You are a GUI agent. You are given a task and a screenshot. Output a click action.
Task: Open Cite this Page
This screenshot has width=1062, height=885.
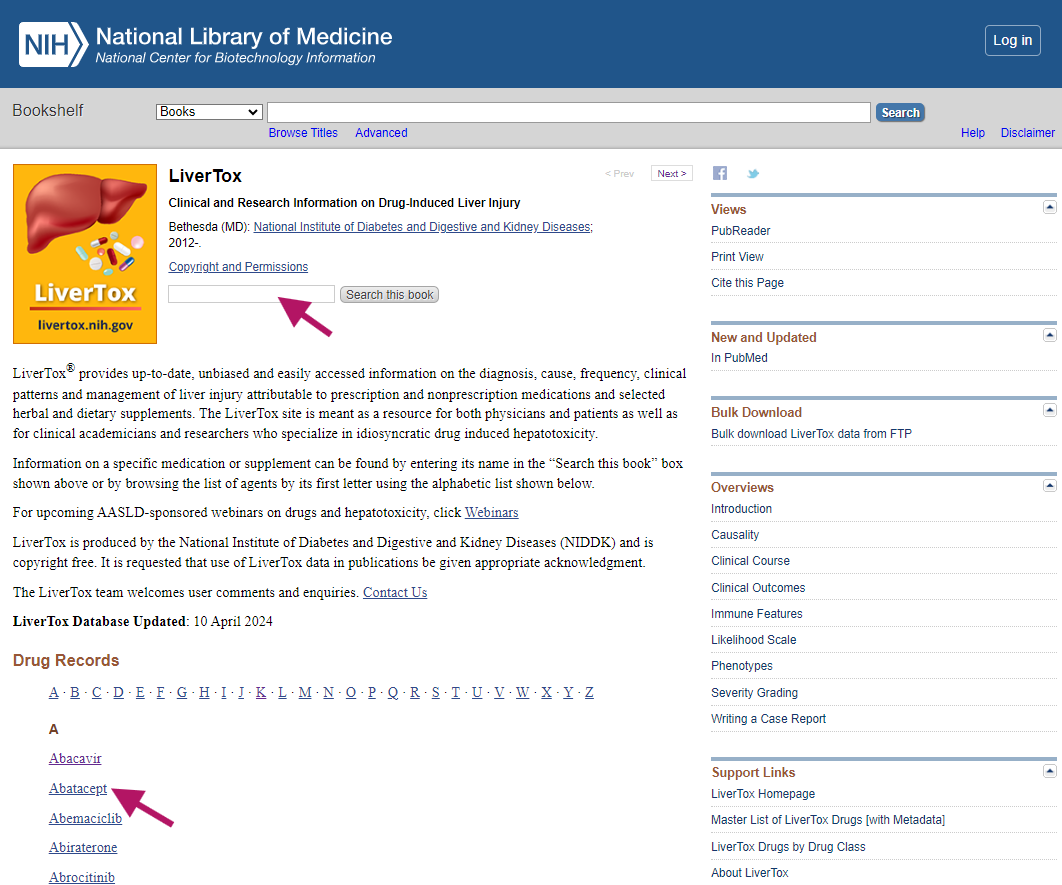click(747, 282)
